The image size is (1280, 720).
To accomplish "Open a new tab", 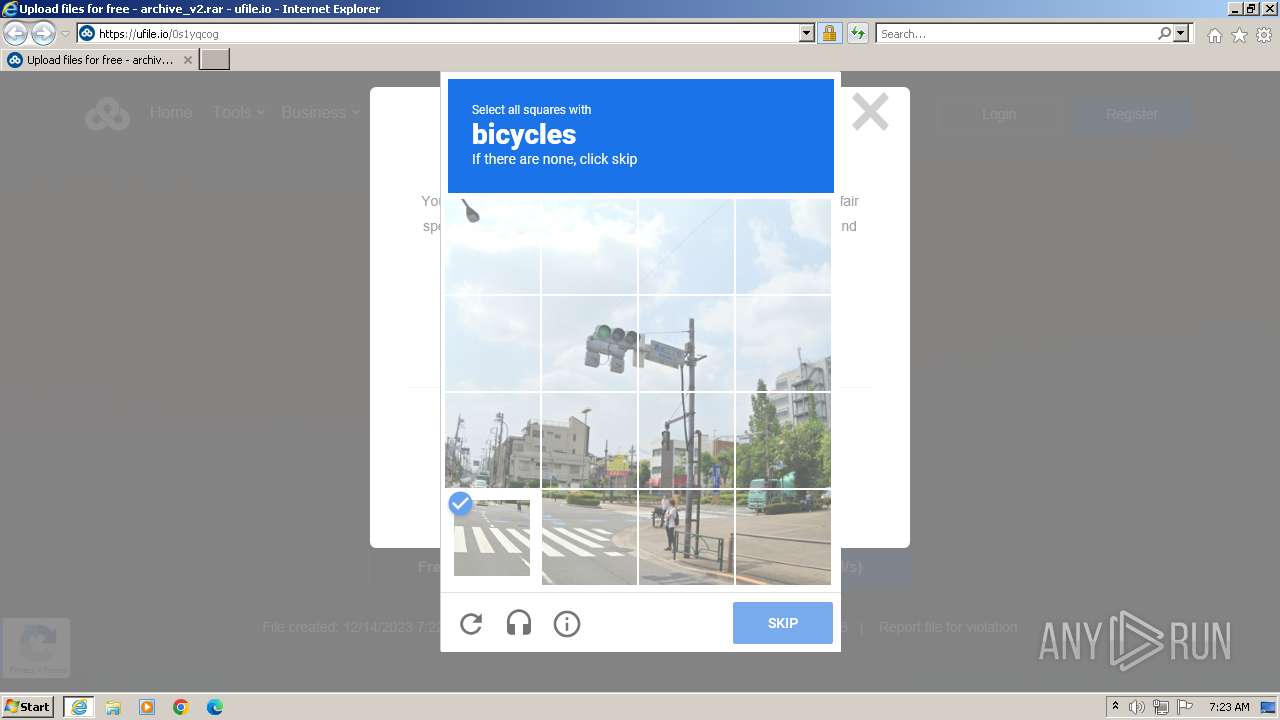I will pos(215,60).
